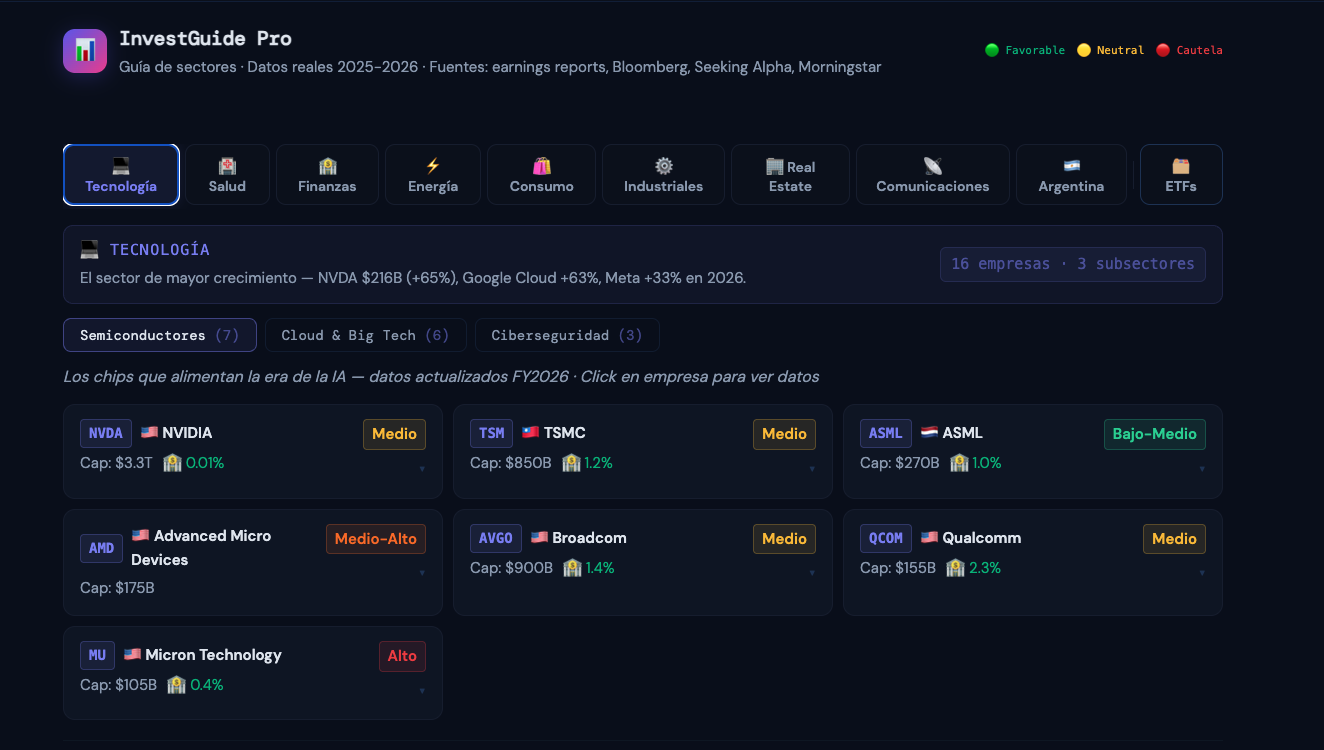Click the Medio risk badge on Qualcomm
This screenshot has height=750, width=1324.
[1174, 539]
